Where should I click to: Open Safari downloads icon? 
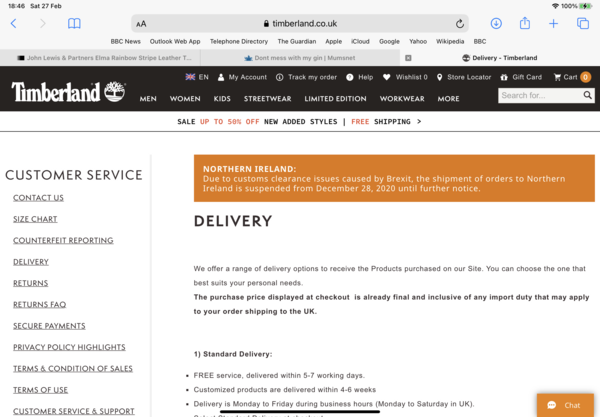[x=496, y=23]
